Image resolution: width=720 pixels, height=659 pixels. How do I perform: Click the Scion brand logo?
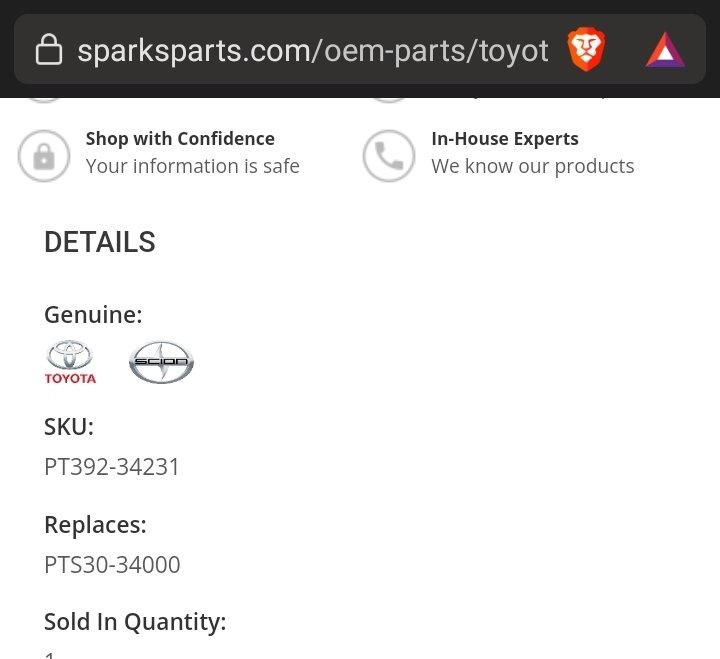(x=161, y=362)
